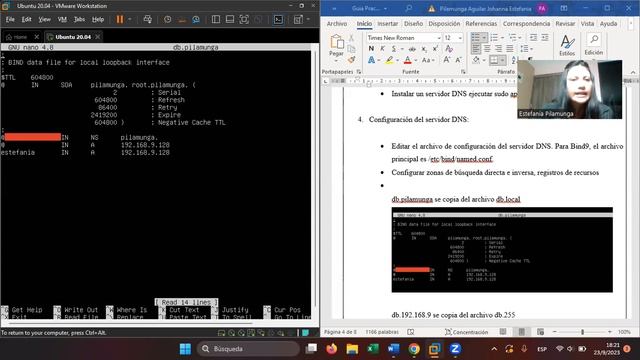Click the 1166 palabras word count
This screenshot has width=640, height=360.
click(x=382, y=332)
